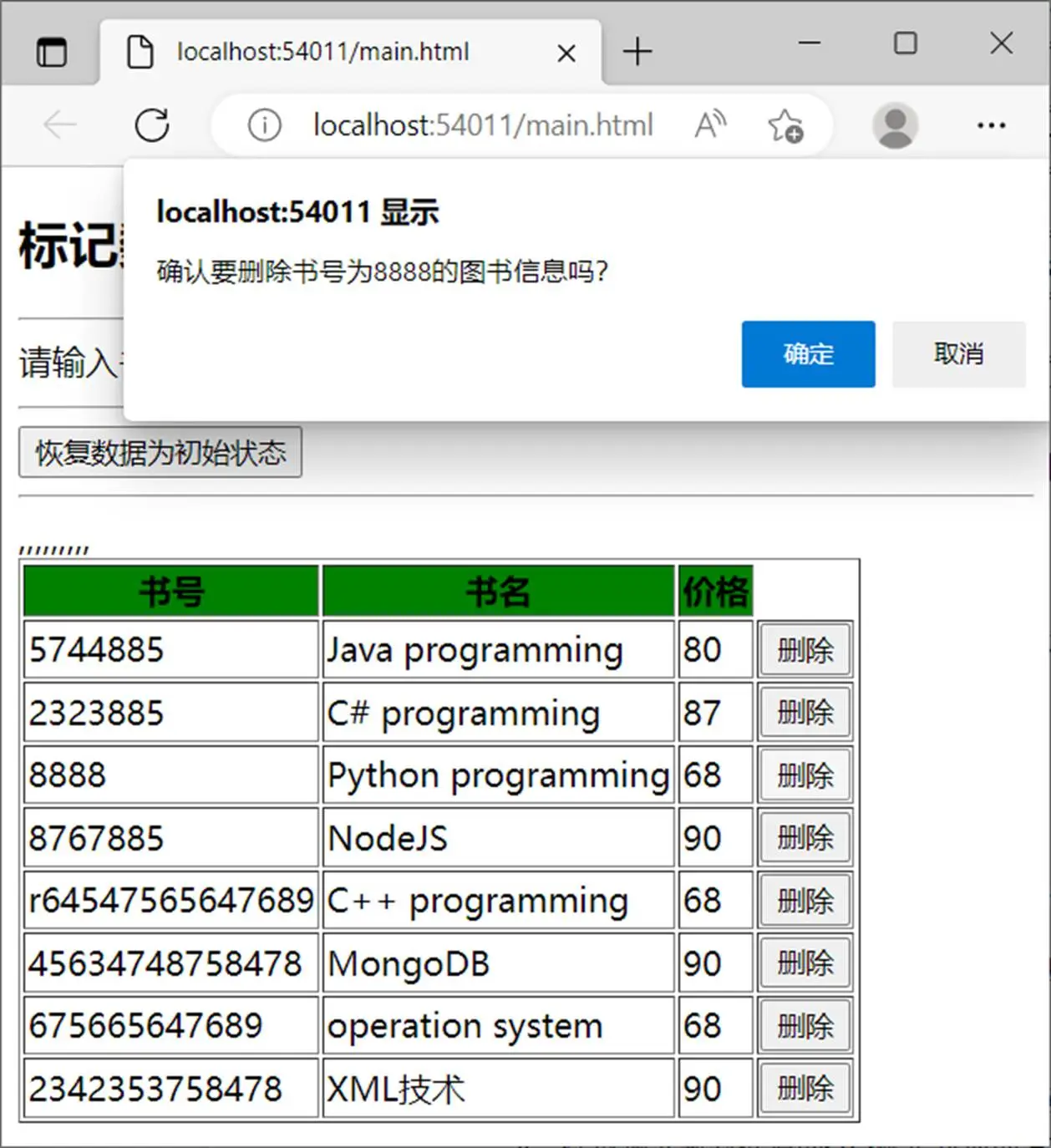Image resolution: width=1051 pixels, height=1148 pixels.
Task: Select book number r64547565647689 cell
Action: click(171, 900)
